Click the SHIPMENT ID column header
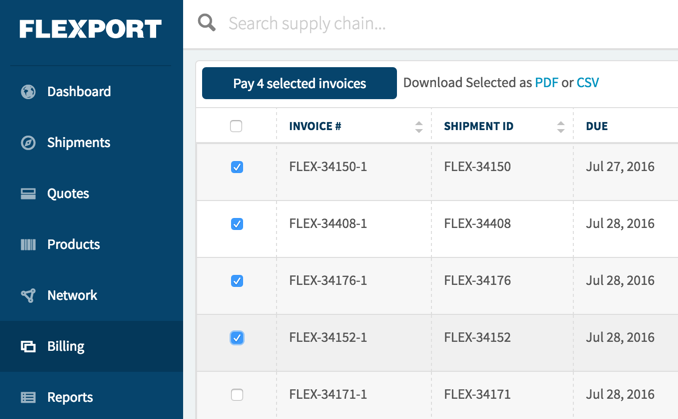678x419 pixels. coord(479,126)
